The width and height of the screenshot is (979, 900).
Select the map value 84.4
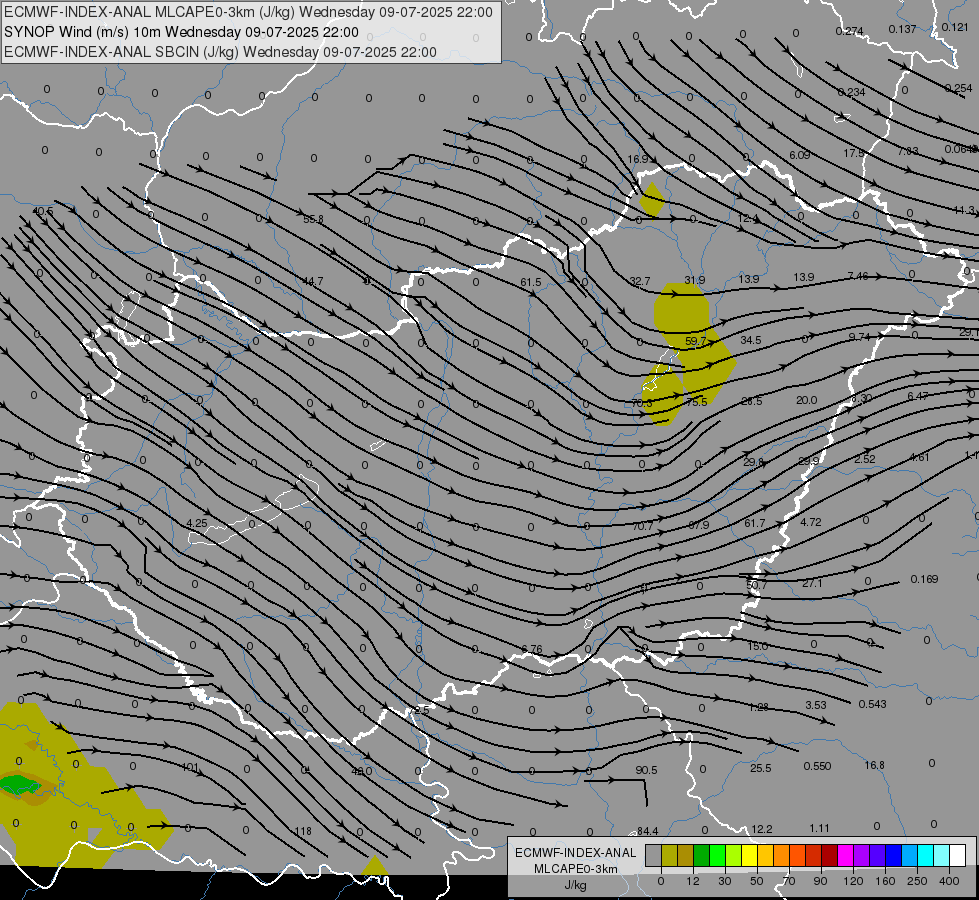[647, 831]
